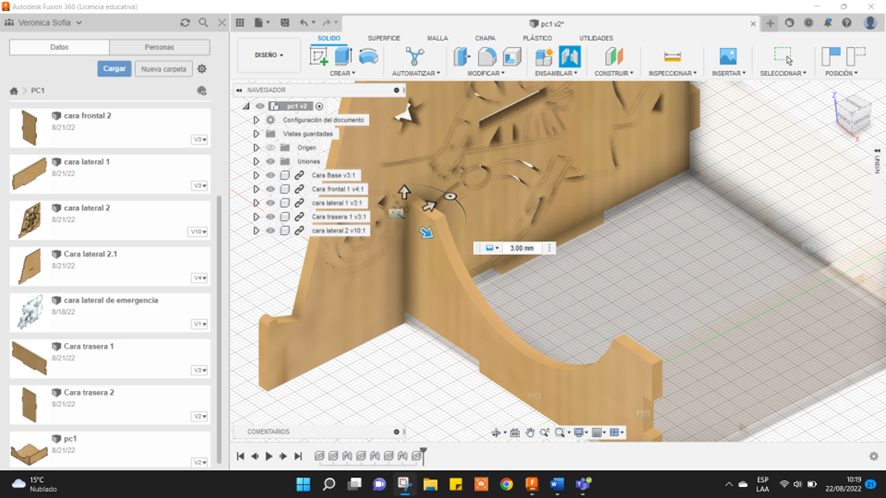Toggle visibility of Cara frontal 1 v4:1
Image resolution: width=886 pixels, height=498 pixels.
coord(271,189)
